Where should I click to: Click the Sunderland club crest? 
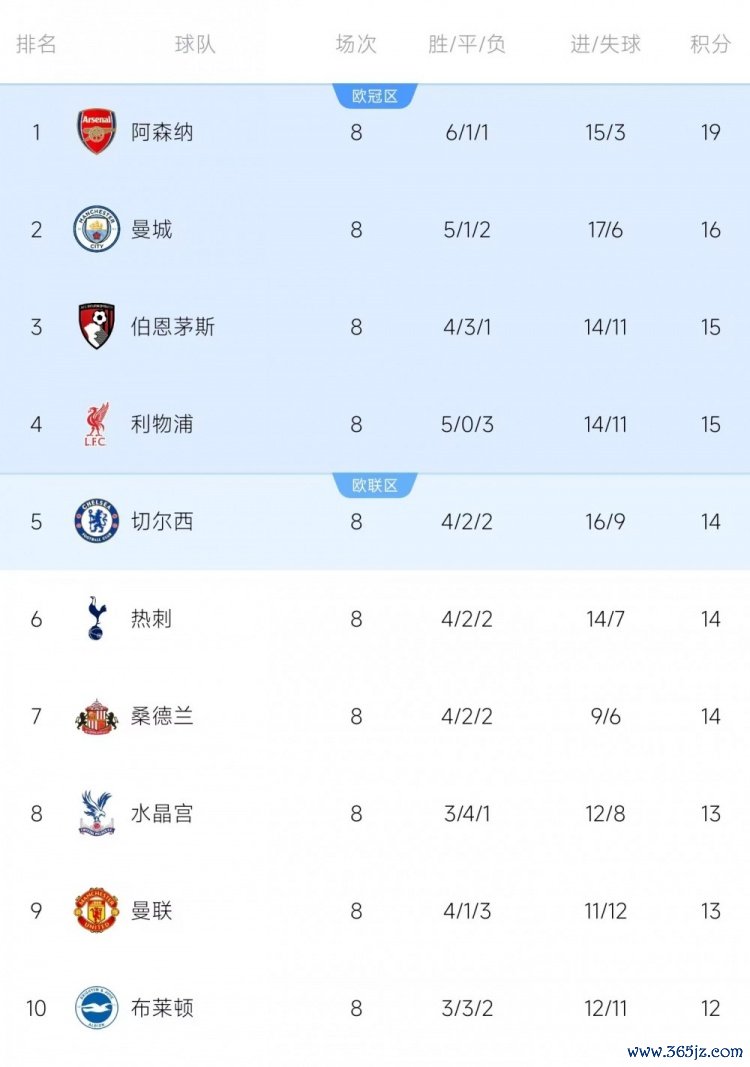click(x=97, y=716)
